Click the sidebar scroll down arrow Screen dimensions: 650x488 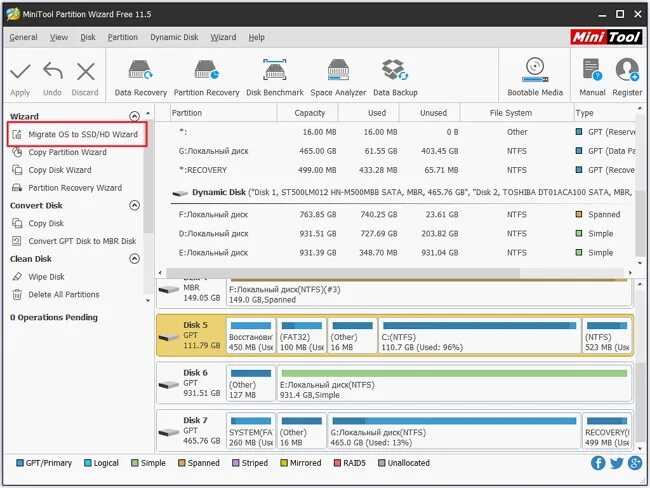[148, 301]
